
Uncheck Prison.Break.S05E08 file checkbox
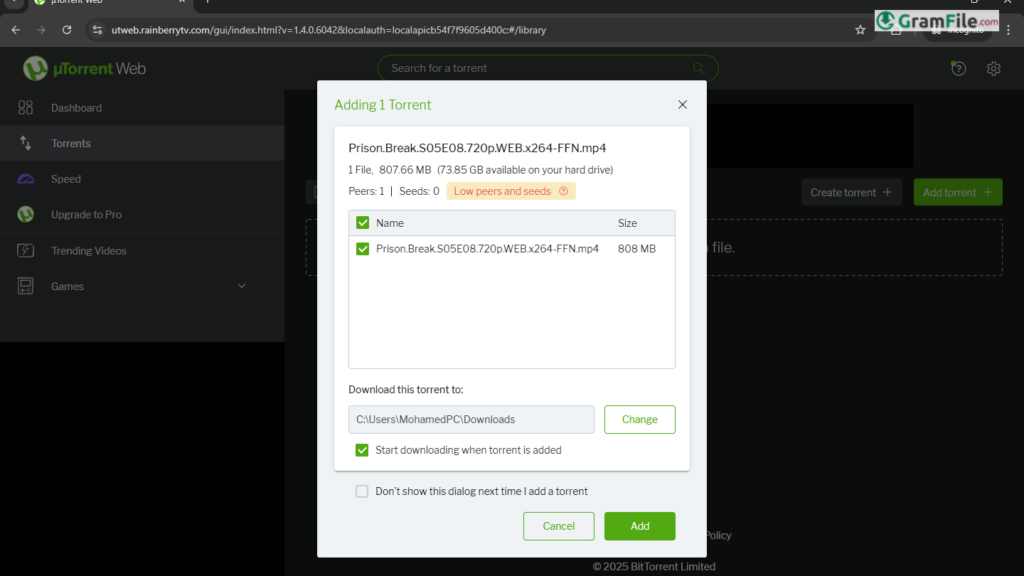(x=362, y=249)
